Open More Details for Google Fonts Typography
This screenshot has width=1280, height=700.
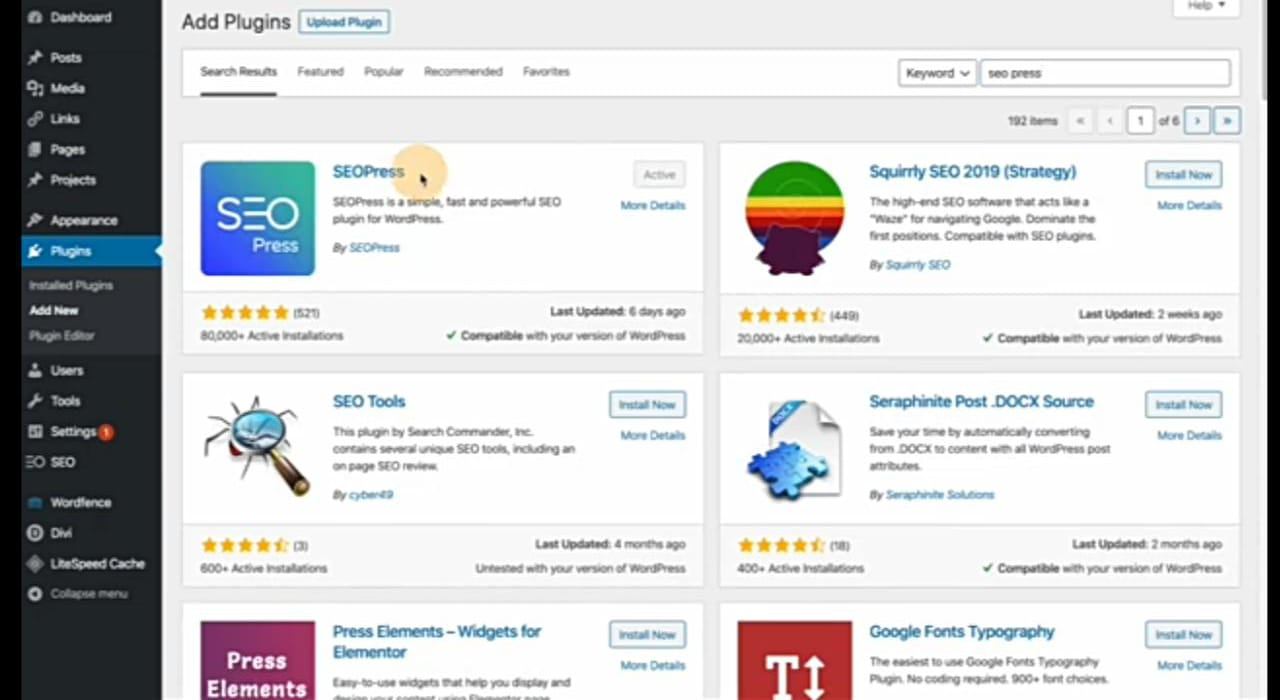pyautogui.click(x=1189, y=665)
